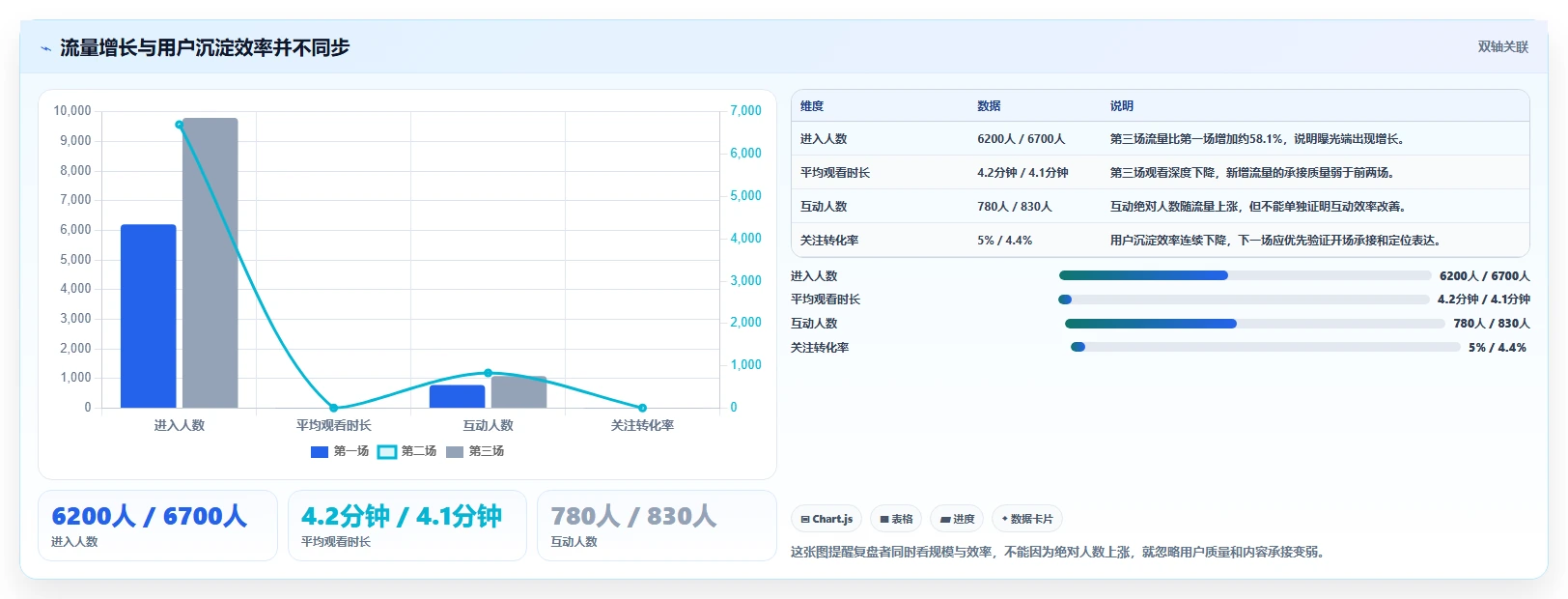Screen dimensions: 1568x599
Task: Click the 维度 table column header
Action: pyautogui.click(x=812, y=106)
